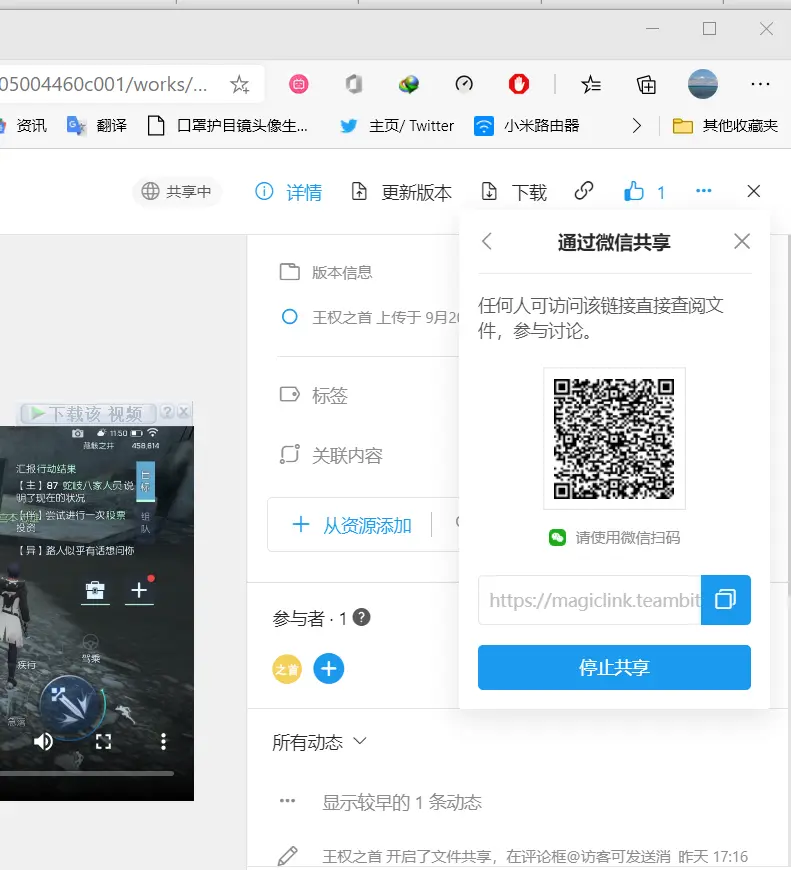The image size is (791, 870).
Task: Click the WeChat QR code image
Action: [x=614, y=438]
